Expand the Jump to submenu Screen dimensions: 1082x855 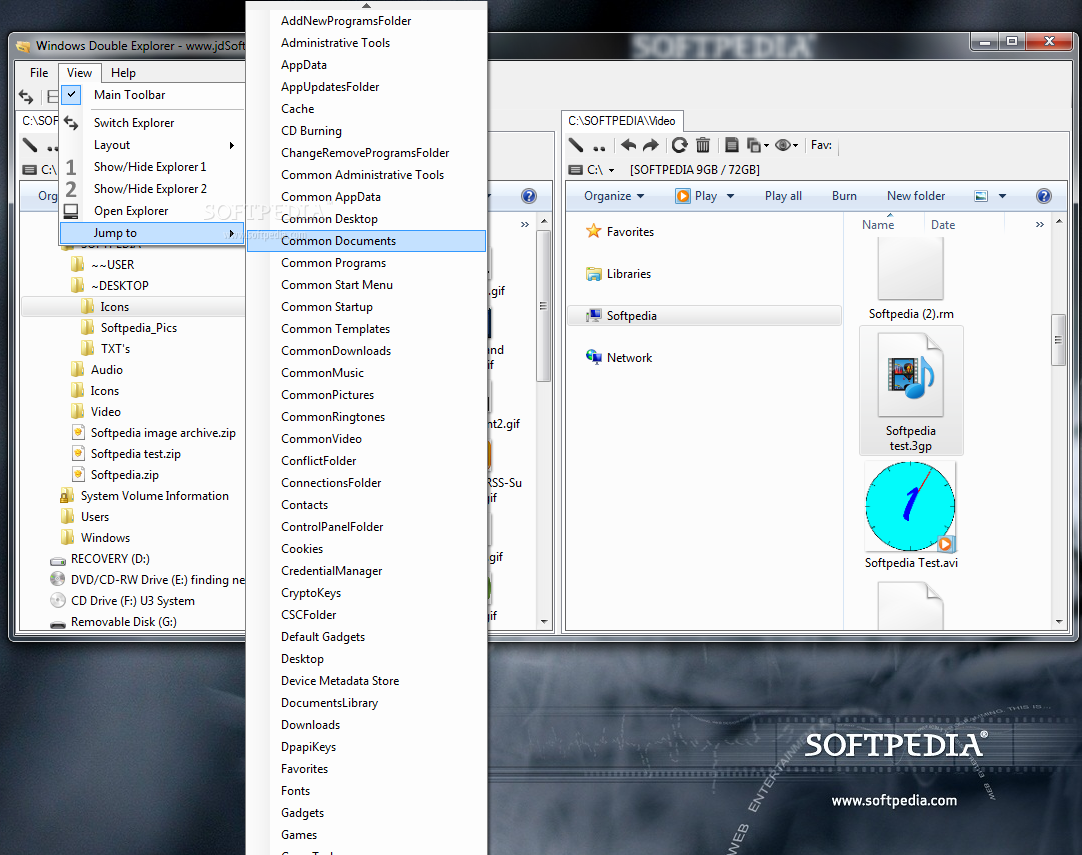pyautogui.click(x=153, y=233)
